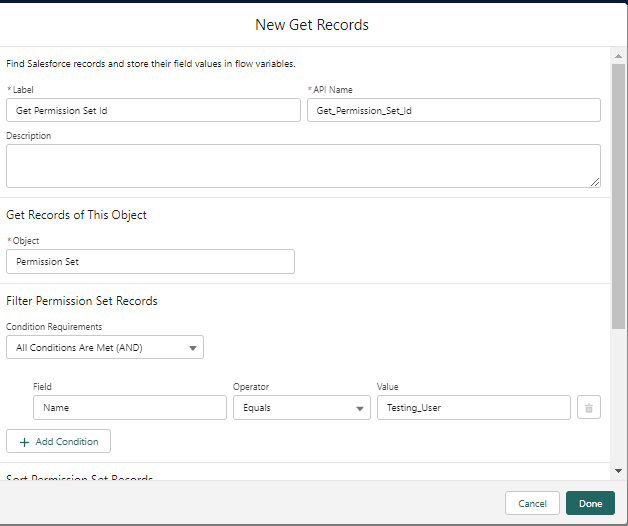Click the Get Records of This Object heading
The width and height of the screenshot is (628, 526).
coord(77,215)
